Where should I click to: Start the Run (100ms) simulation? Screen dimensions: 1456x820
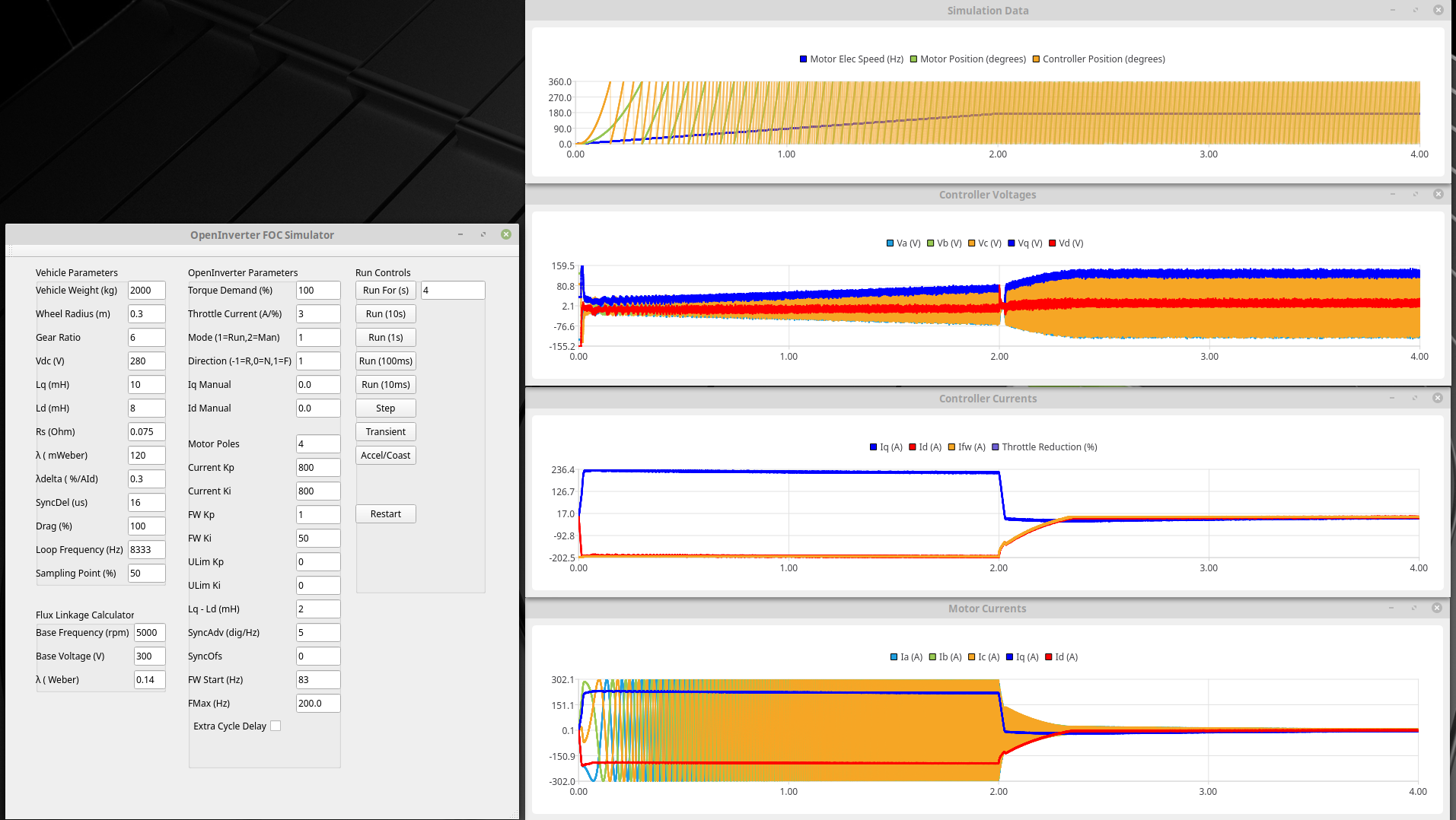pos(385,361)
